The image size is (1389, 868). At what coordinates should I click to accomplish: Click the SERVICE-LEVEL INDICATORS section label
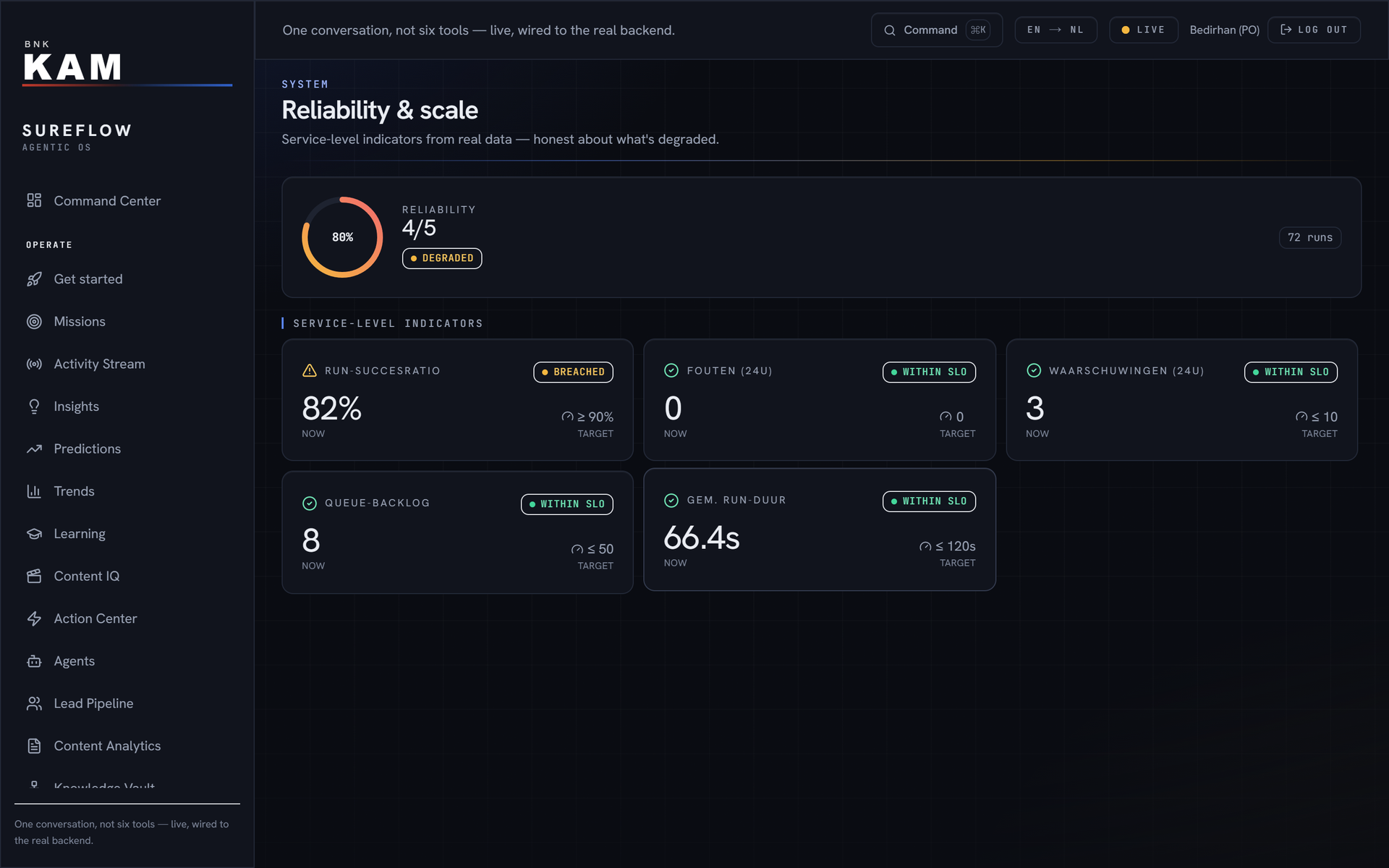388,323
